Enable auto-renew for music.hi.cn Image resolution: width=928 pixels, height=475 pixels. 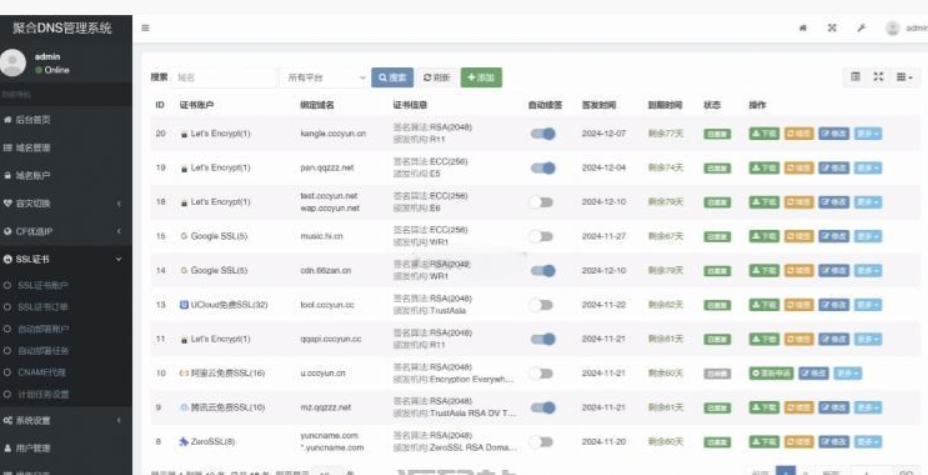(x=541, y=237)
